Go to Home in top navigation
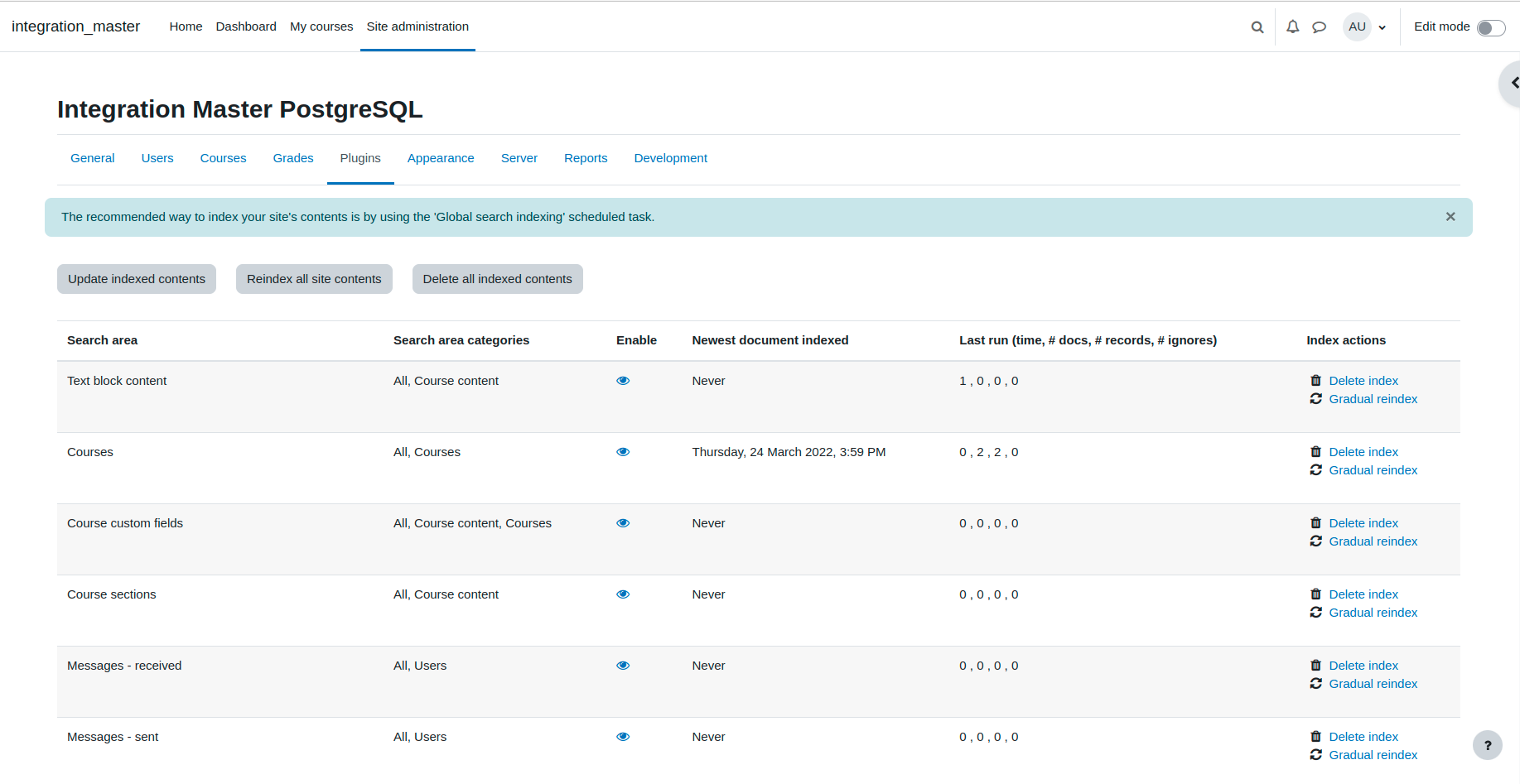This screenshot has width=1520, height=784. (x=186, y=26)
